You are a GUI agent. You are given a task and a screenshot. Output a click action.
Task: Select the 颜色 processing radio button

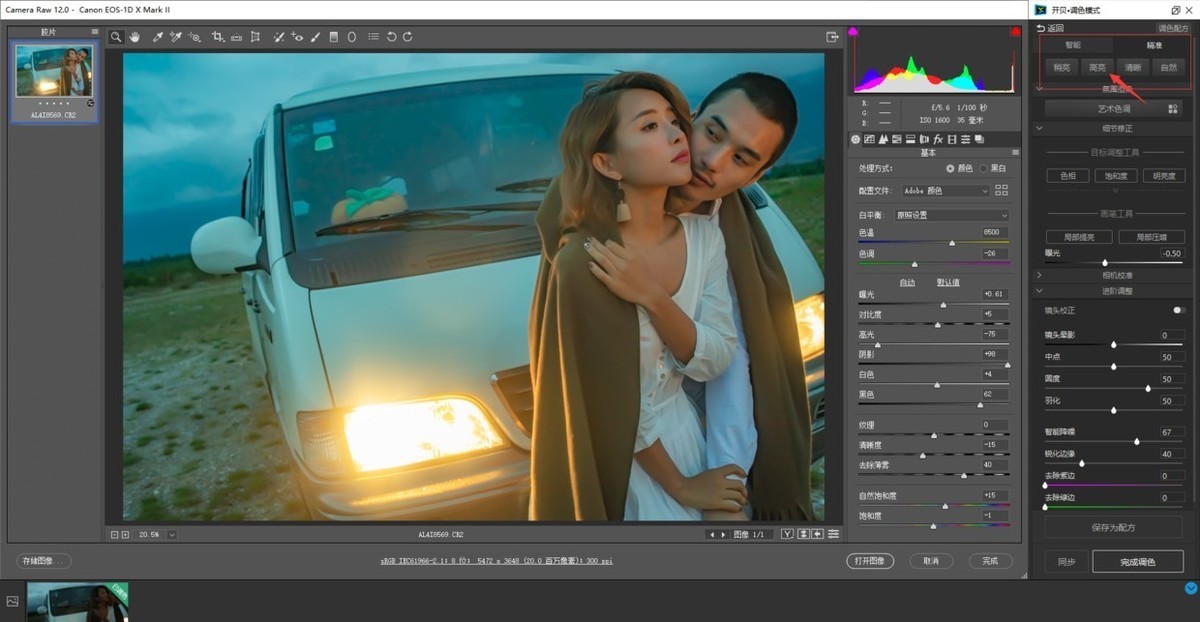(x=949, y=168)
